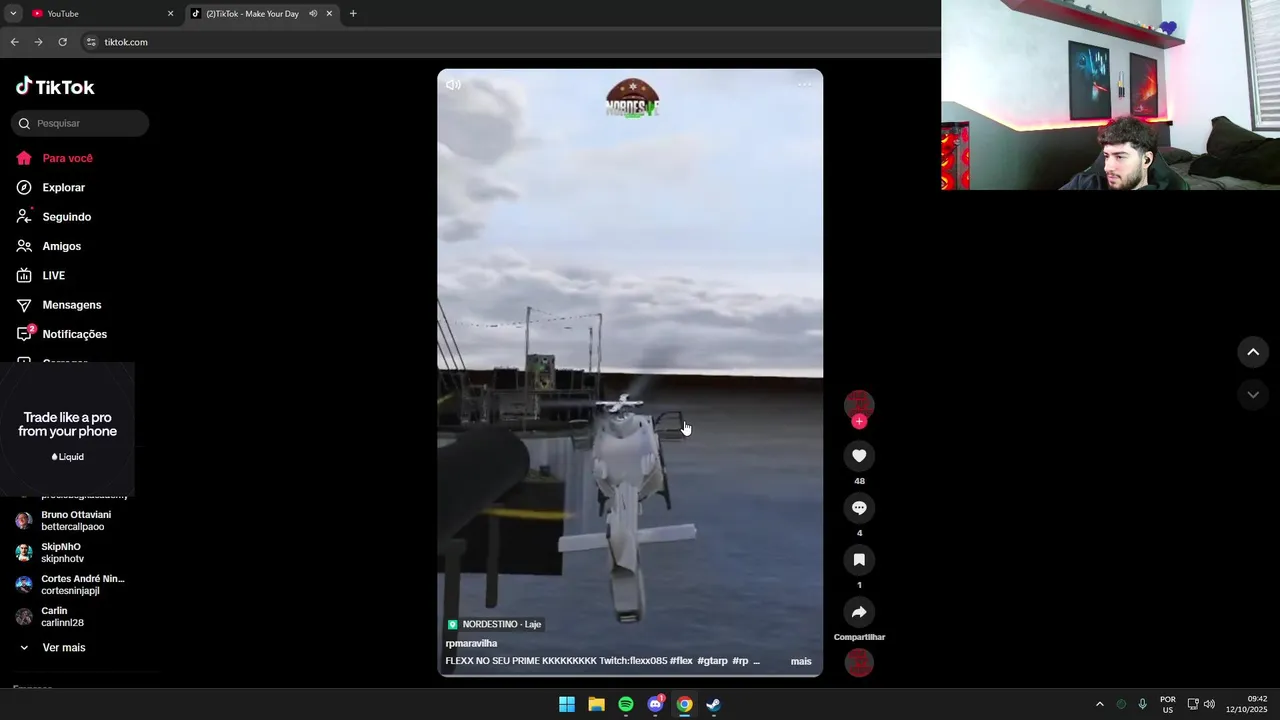Open rpmaravilha username link

[471, 643]
